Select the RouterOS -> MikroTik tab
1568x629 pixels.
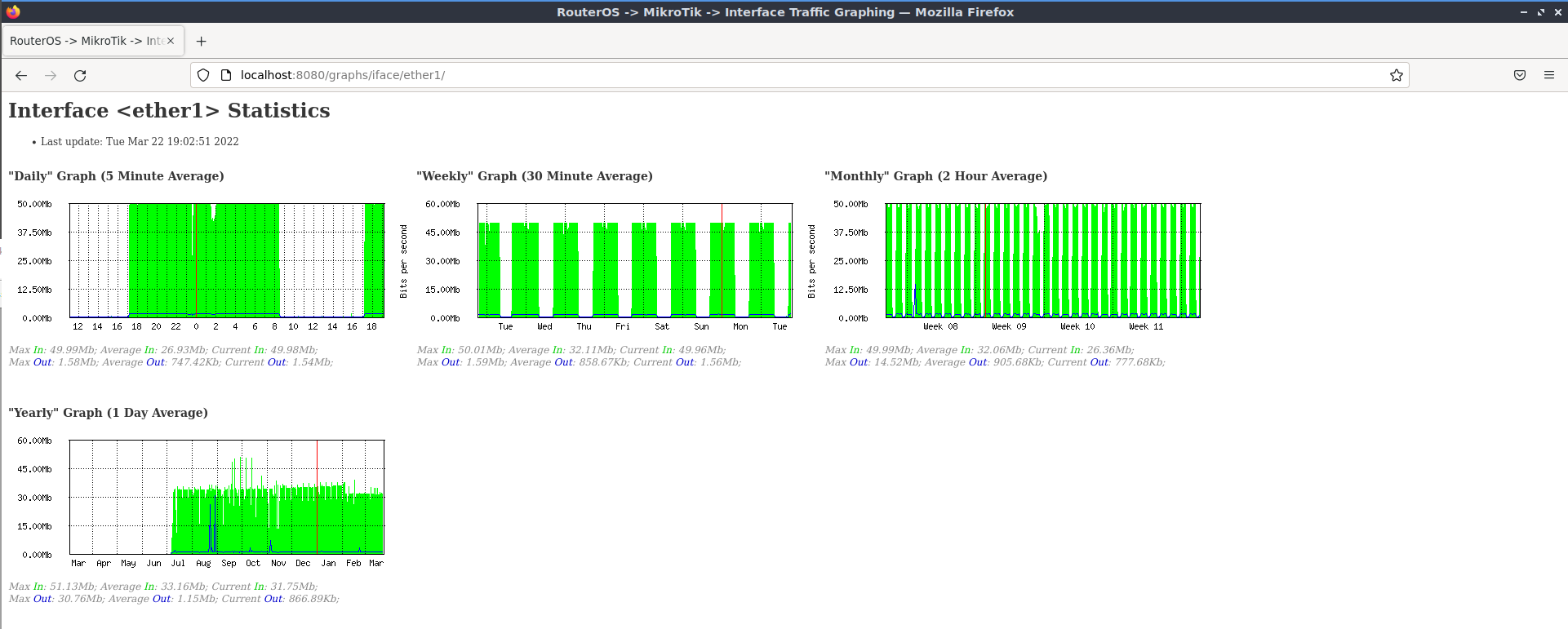92,41
